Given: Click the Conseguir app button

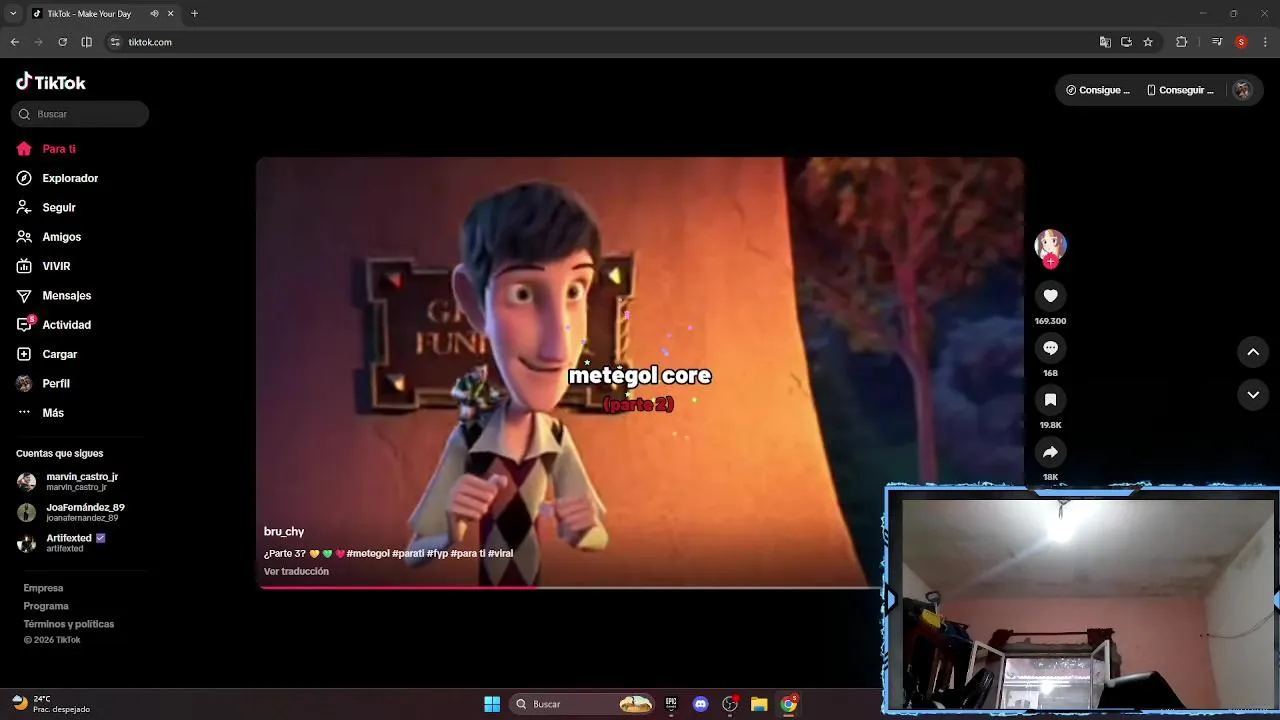Looking at the screenshot, I should [x=1180, y=90].
